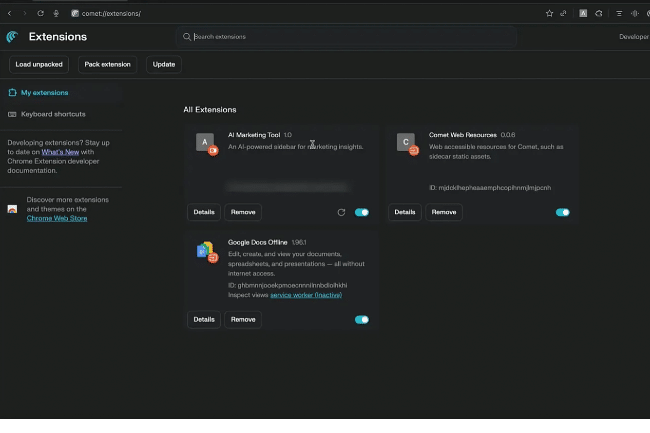This screenshot has height=433, width=650.
Task: Toggle off Comet Web Resources extension
Action: pos(562,212)
